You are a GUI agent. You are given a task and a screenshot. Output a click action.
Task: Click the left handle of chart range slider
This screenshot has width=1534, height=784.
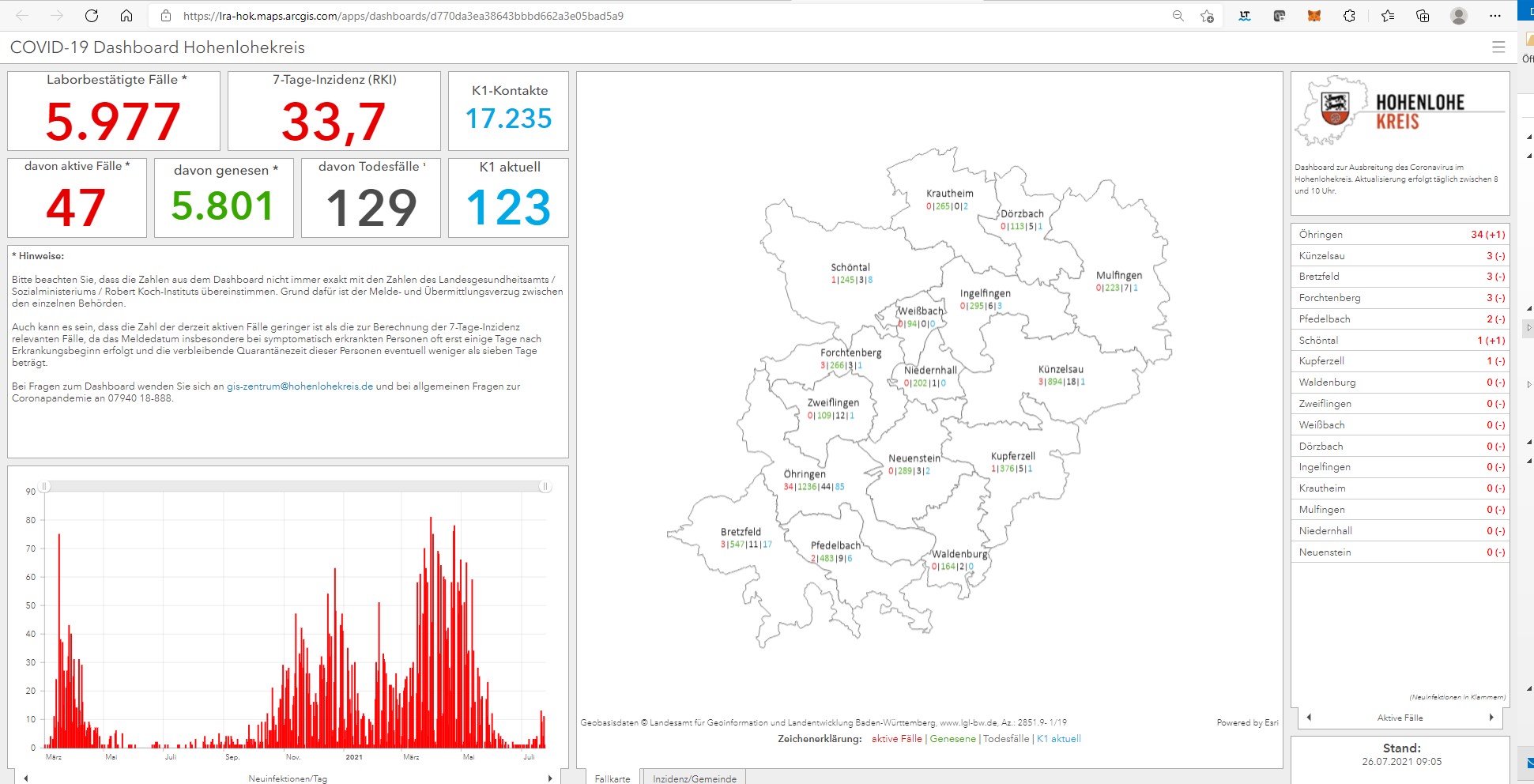[45, 487]
